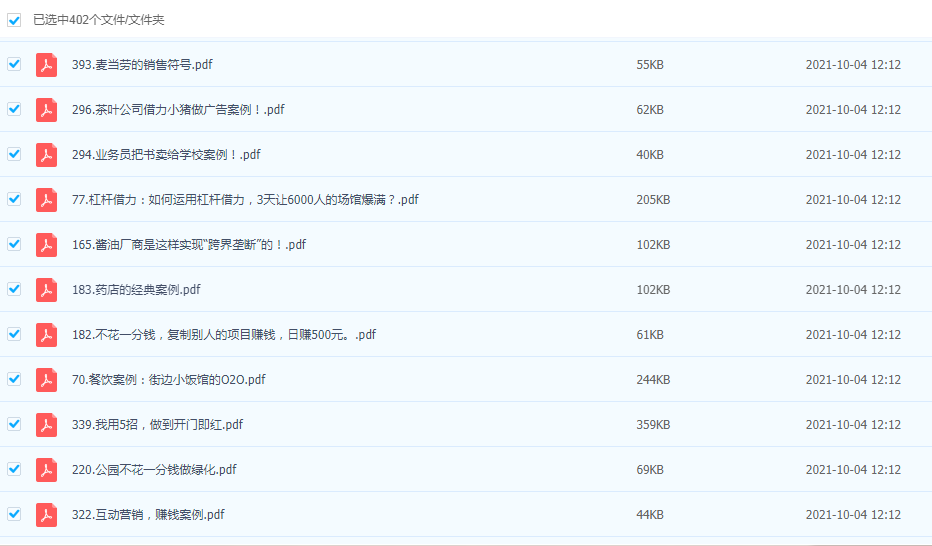Open 70.餐饮案例：街边小饭馆的O2O.pdf
The image size is (932, 546).
168,380
